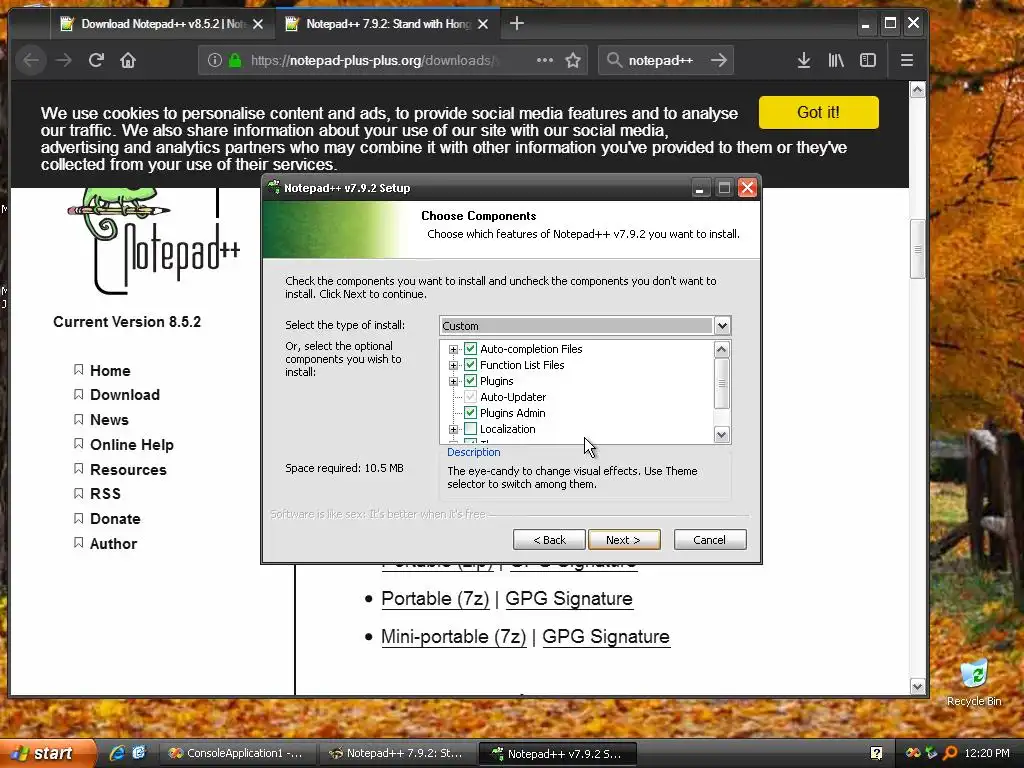
Task: Click the Portable (7z) download link
Action: pyautogui.click(x=435, y=599)
